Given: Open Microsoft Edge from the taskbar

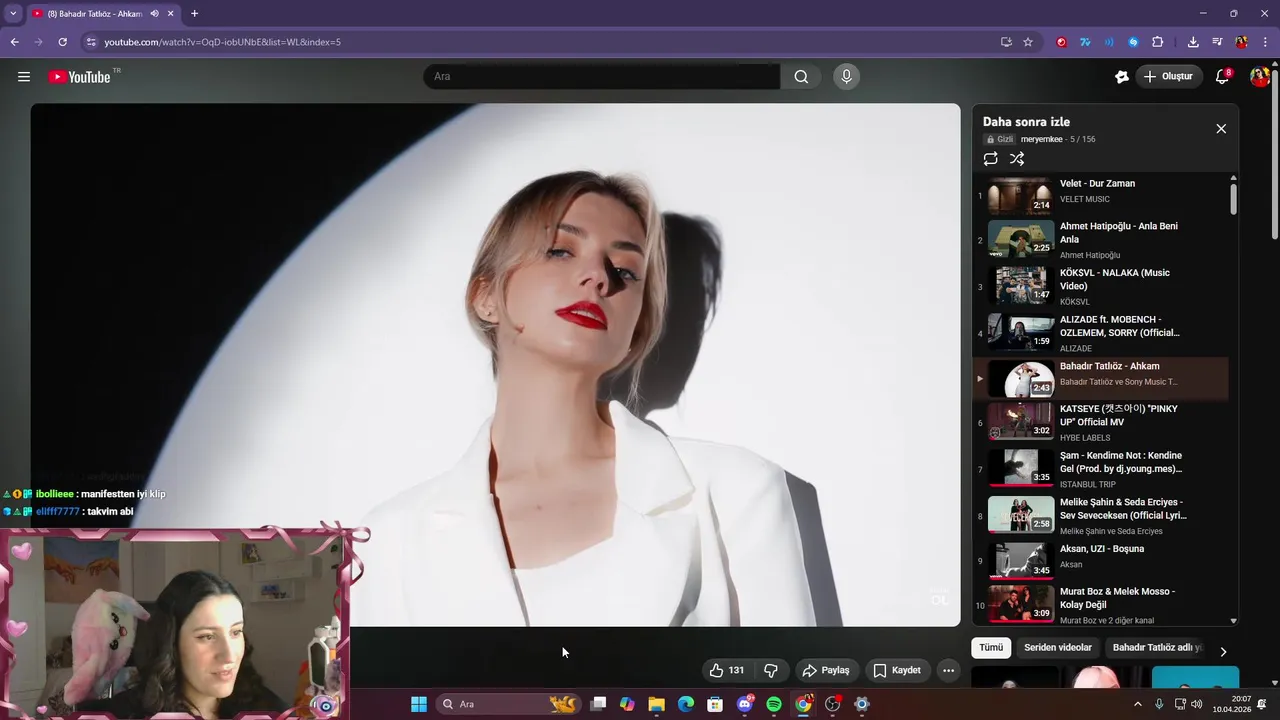Looking at the screenshot, I should [x=686, y=704].
